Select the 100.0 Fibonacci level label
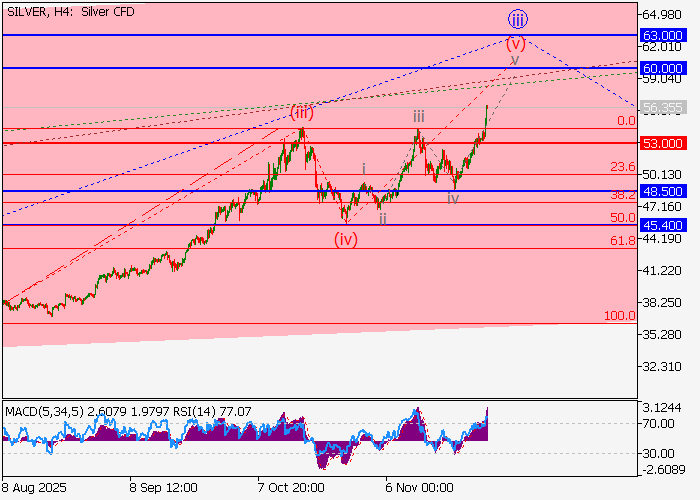The height and width of the screenshot is (500, 700). click(620, 315)
